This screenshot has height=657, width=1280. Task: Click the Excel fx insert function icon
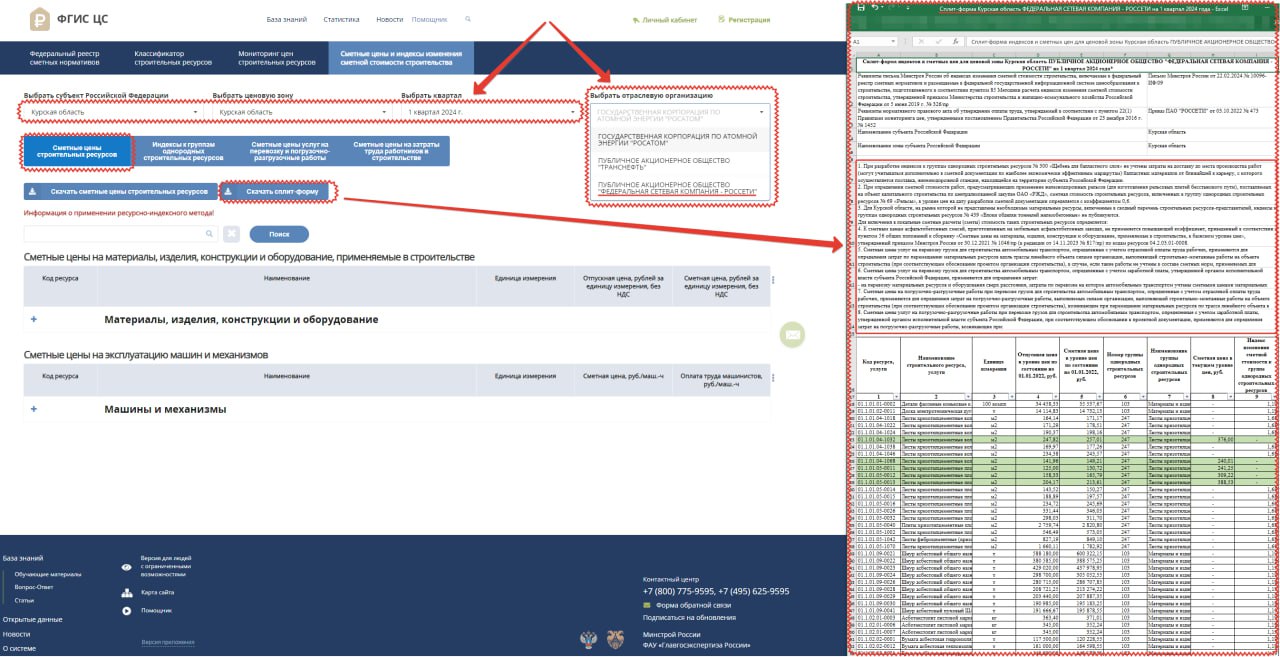point(957,41)
